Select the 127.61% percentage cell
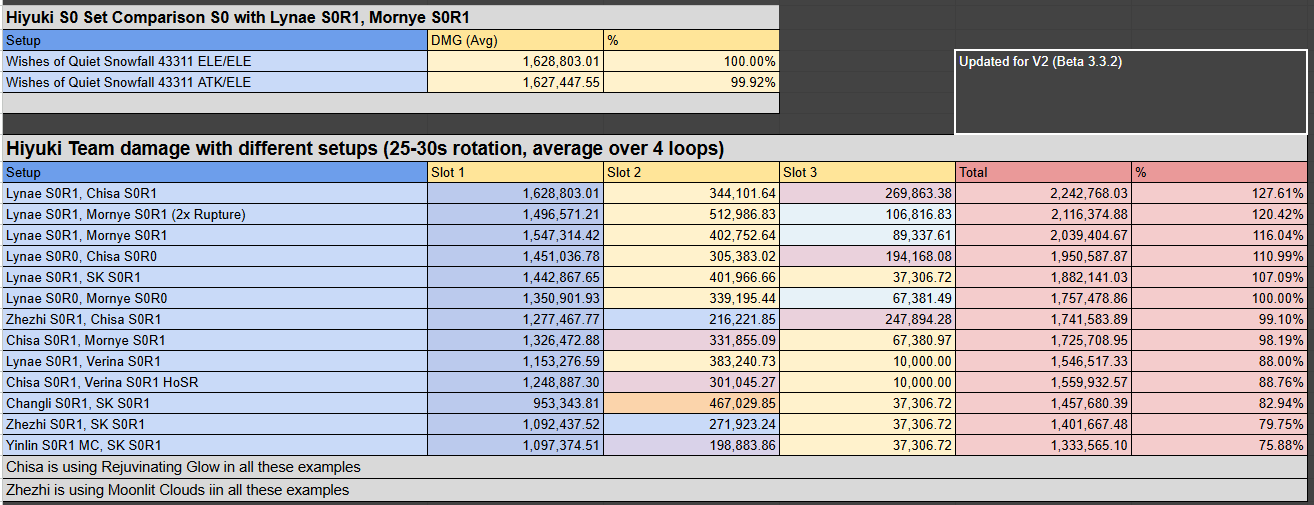 click(1220, 193)
